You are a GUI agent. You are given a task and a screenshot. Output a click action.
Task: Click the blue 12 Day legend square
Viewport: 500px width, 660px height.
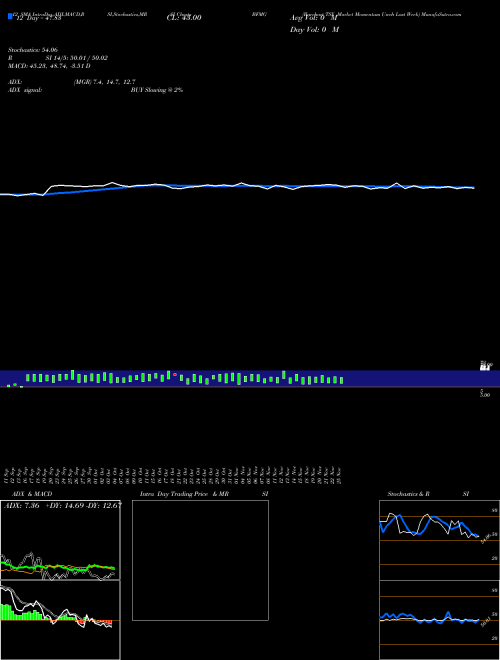pyautogui.click(x=10, y=16)
